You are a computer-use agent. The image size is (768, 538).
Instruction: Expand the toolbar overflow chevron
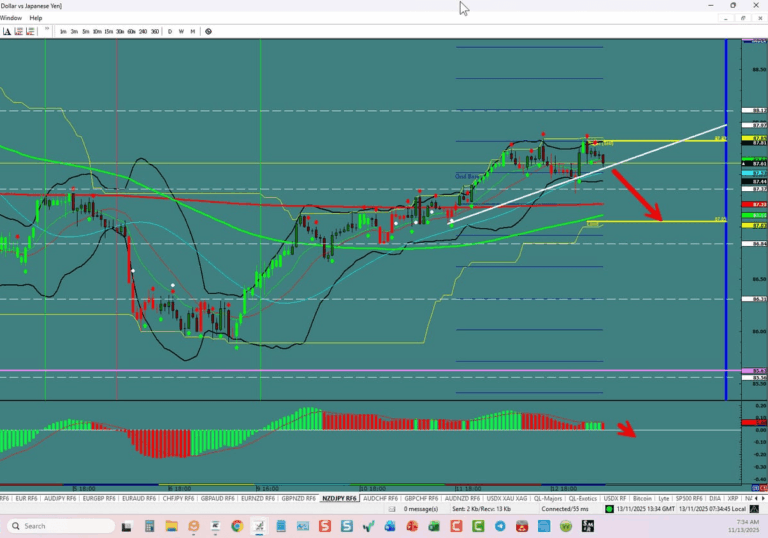coord(47,30)
